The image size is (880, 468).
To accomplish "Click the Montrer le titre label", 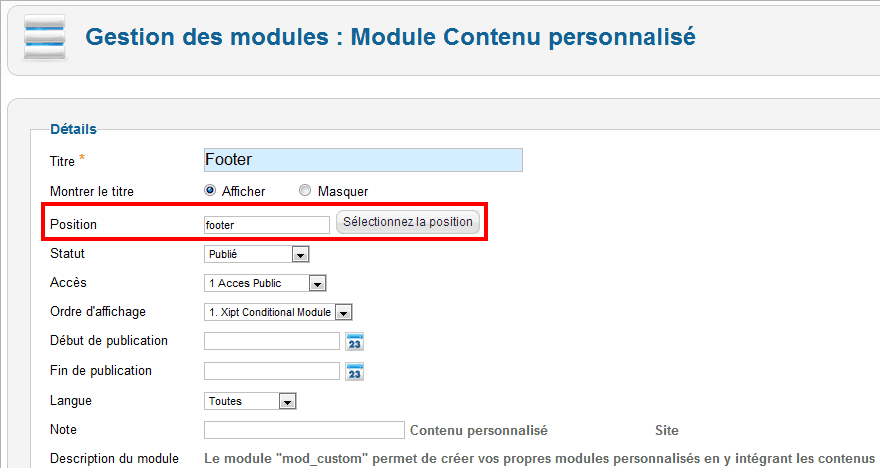I will coord(92,191).
